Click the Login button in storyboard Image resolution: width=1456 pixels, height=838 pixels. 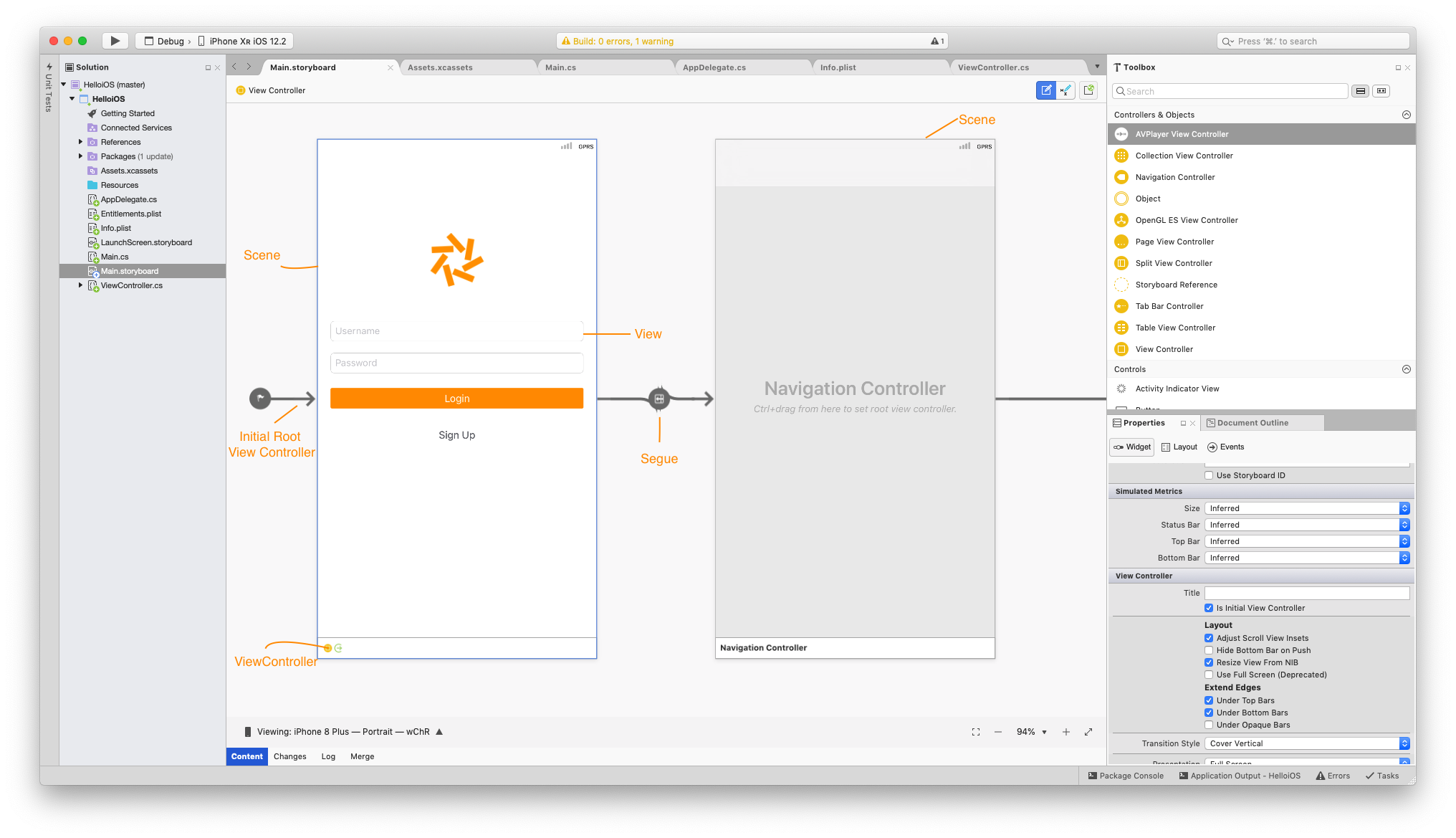(456, 398)
